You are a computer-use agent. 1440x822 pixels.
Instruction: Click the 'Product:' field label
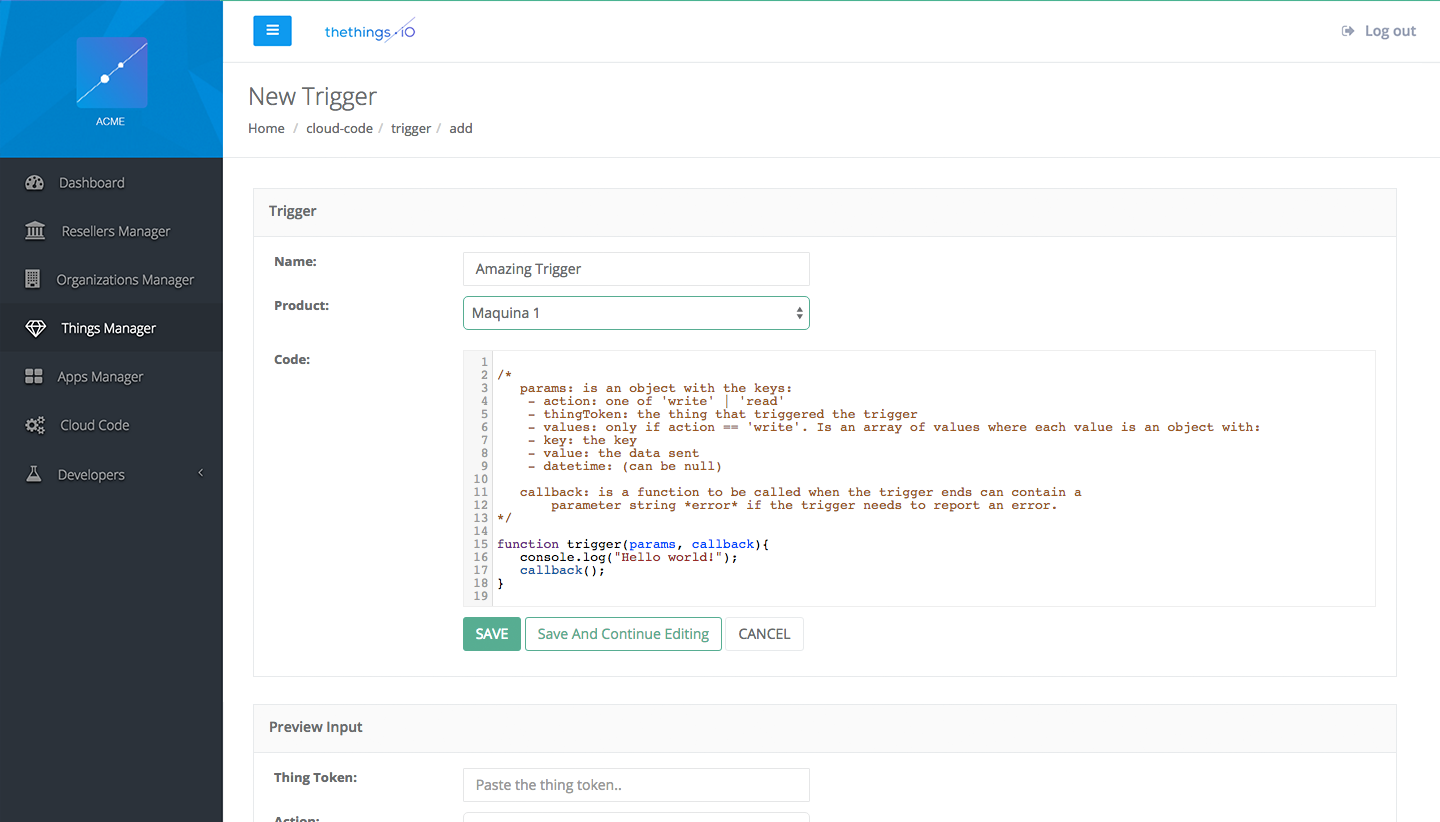pyautogui.click(x=302, y=305)
